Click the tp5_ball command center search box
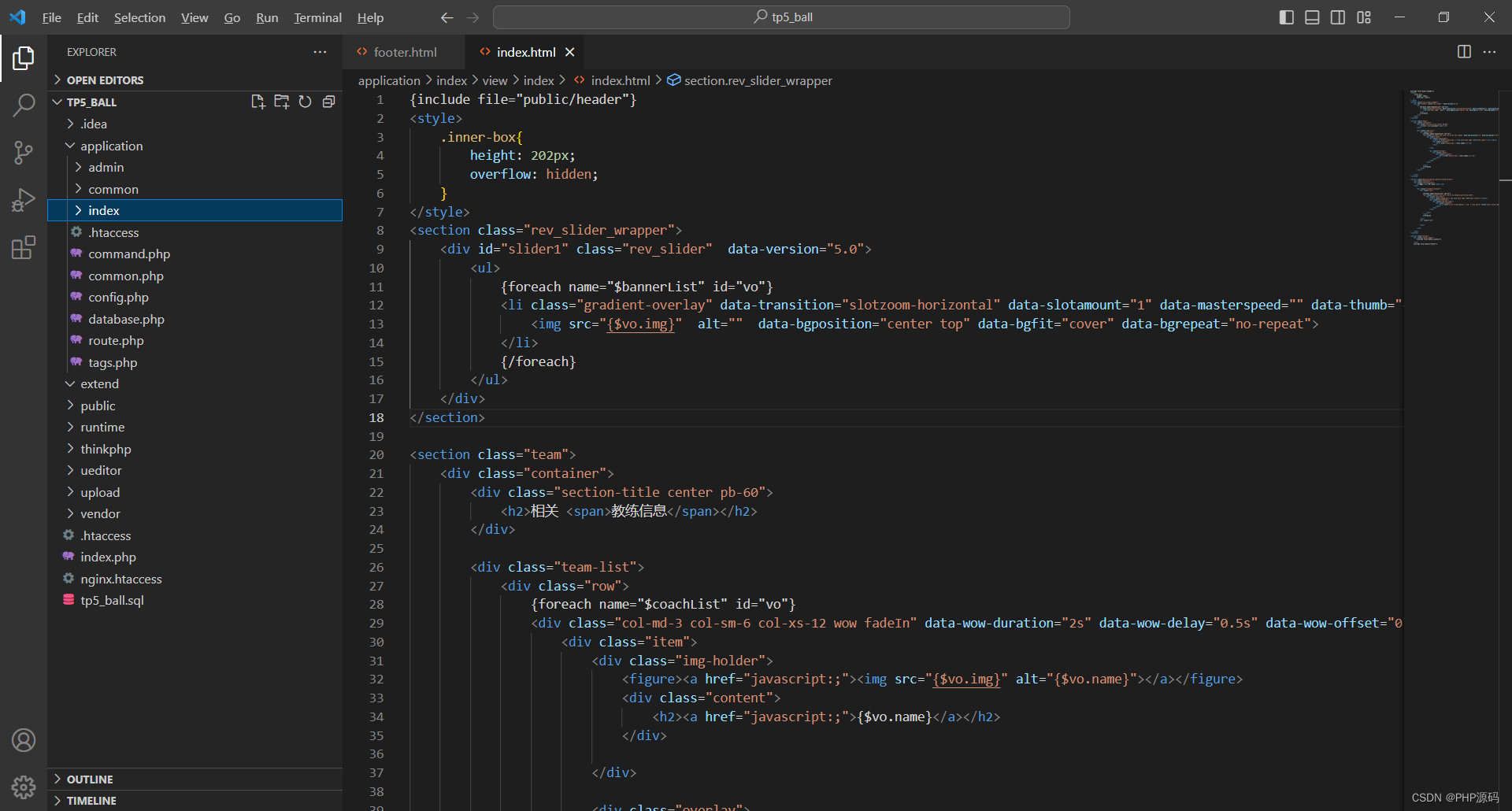 tap(781, 17)
